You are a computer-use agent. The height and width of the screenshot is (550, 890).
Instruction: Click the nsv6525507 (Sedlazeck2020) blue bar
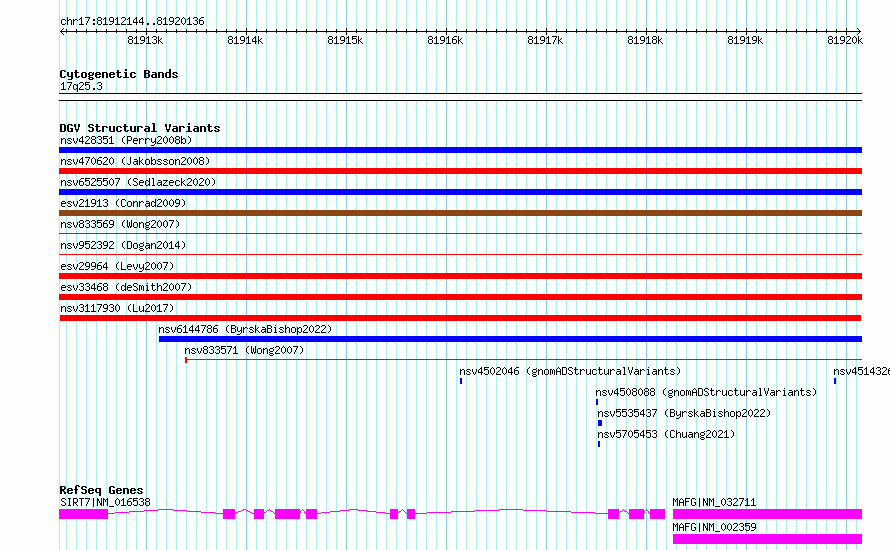[460, 192]
